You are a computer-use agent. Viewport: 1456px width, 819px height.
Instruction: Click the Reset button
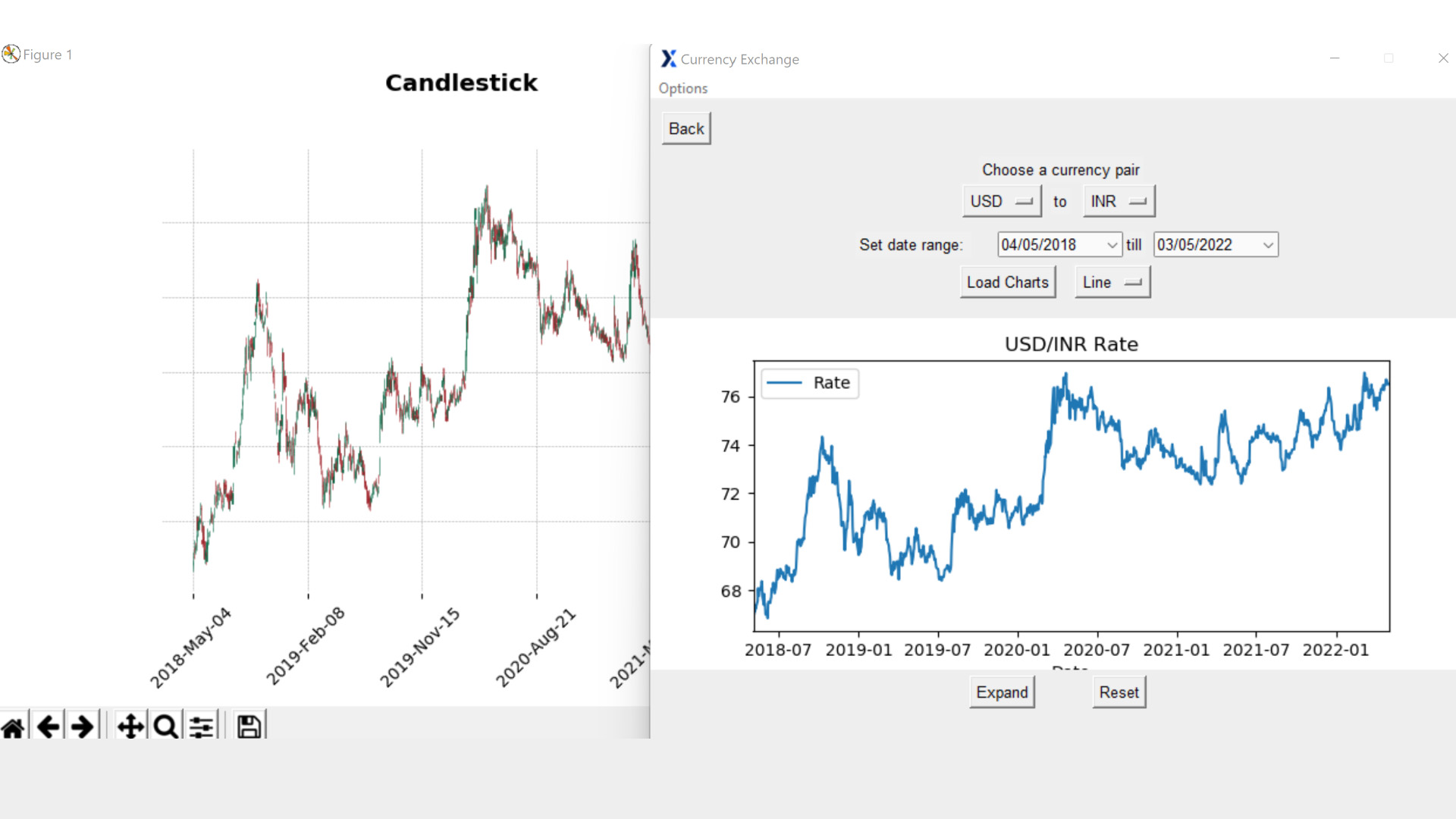[1119, 692]
